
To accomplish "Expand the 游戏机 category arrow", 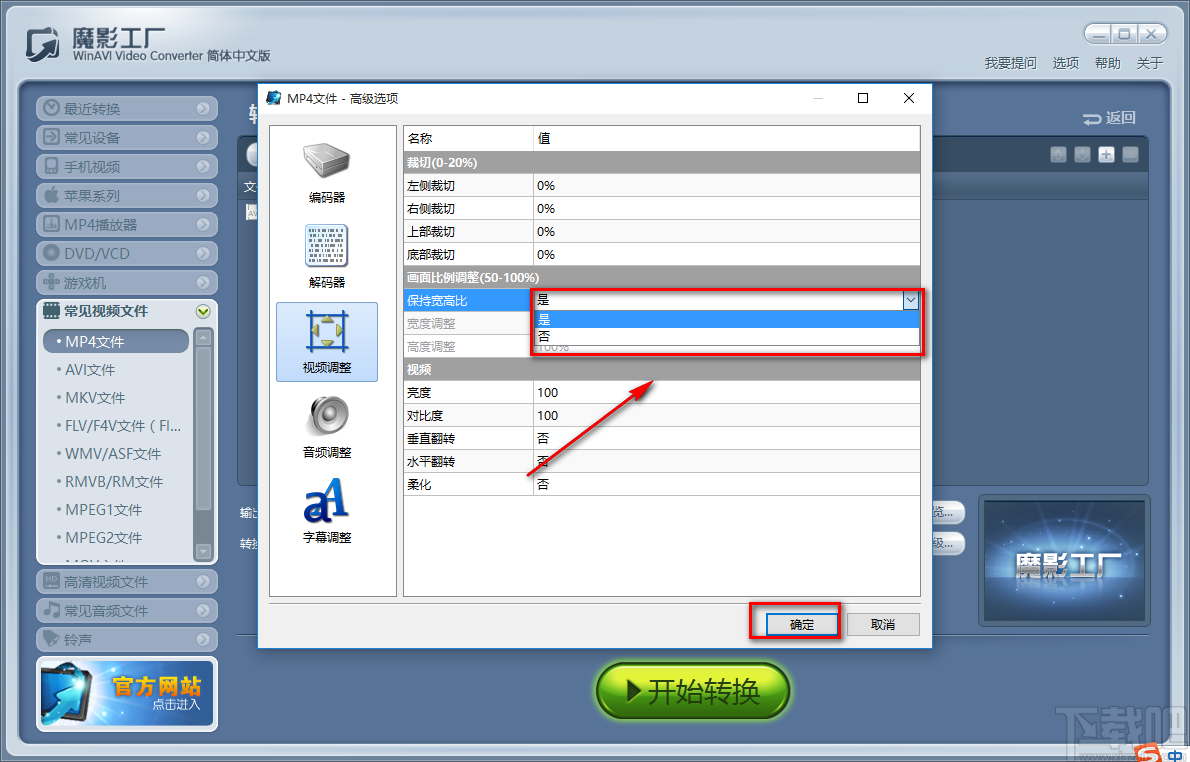I will coord(203,282).
